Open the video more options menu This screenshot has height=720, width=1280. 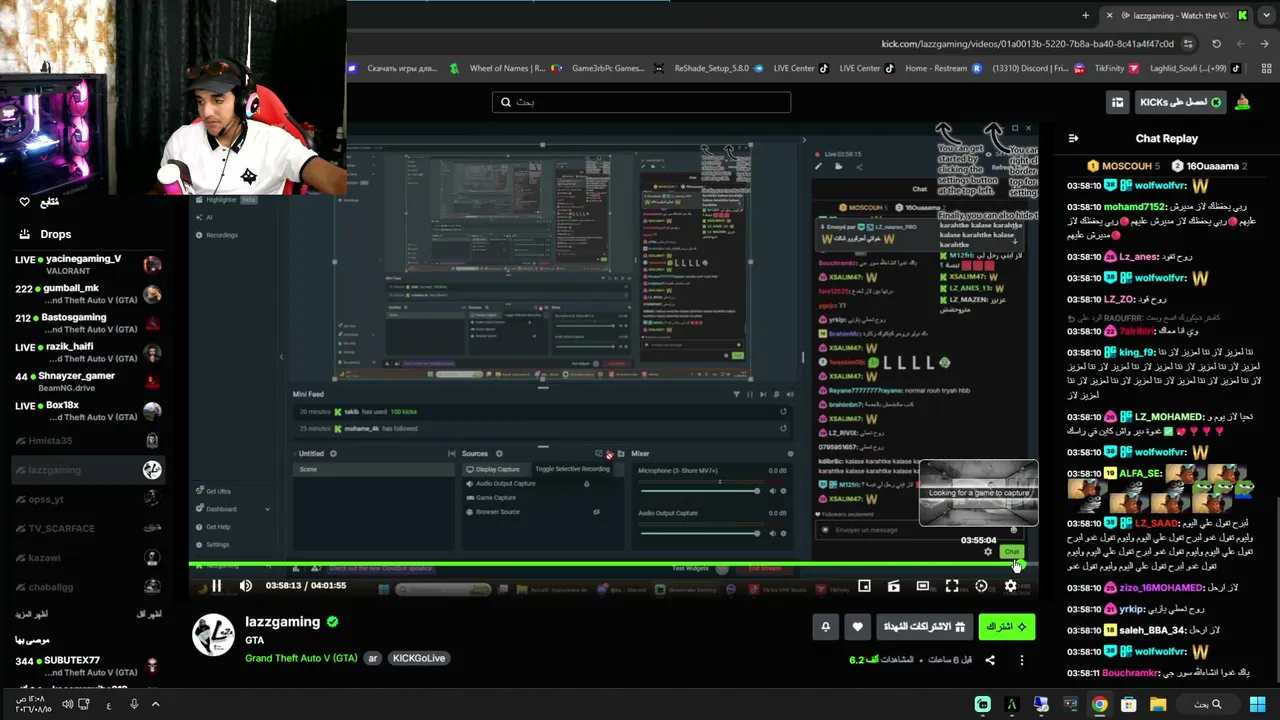coord(1021,660)
